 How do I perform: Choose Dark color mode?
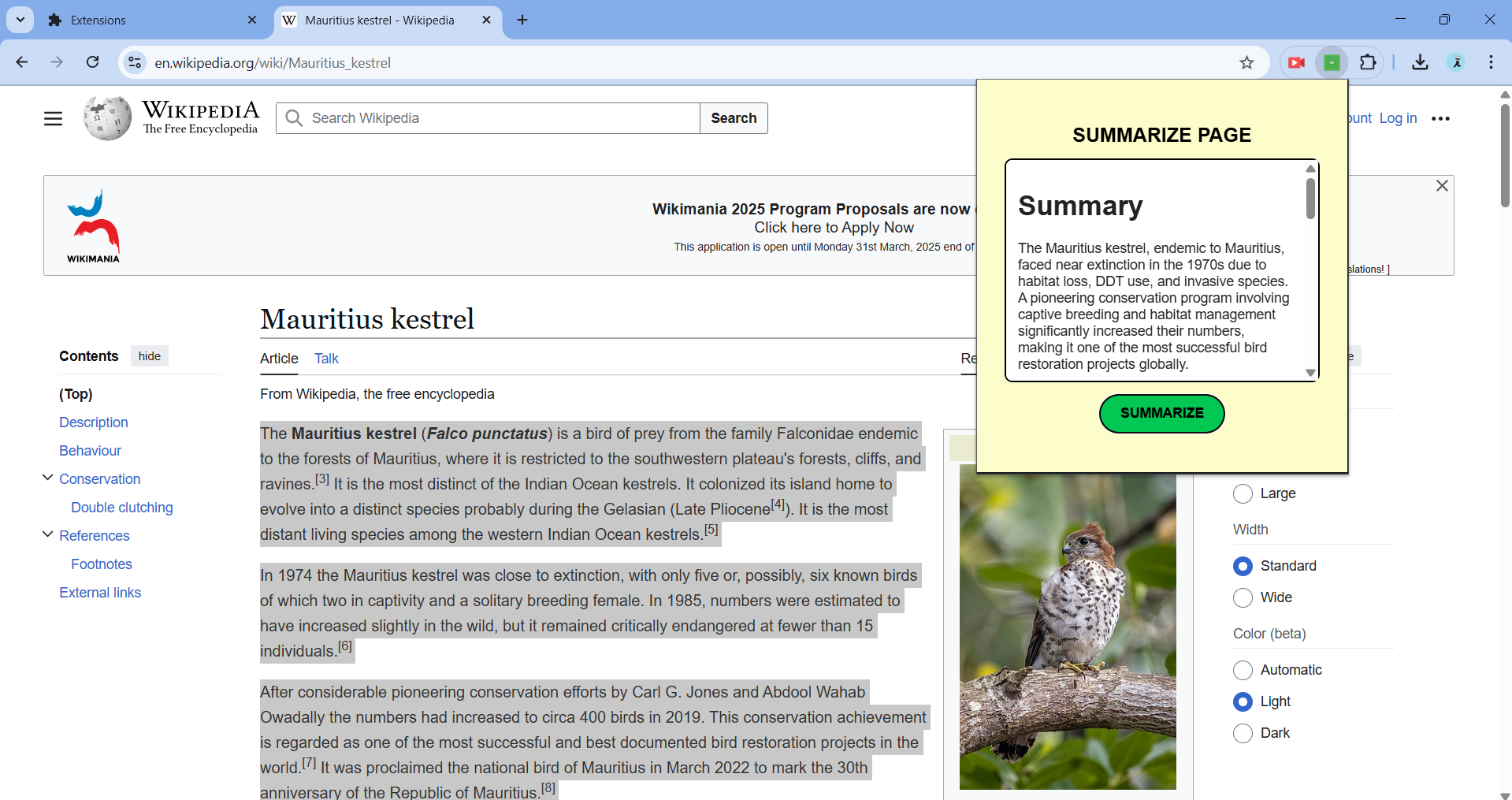pyautogui.click(x=1243, y=733)
